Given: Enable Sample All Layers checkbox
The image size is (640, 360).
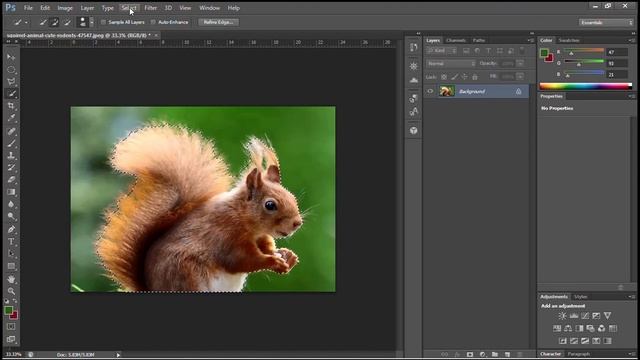Looking at the screenshot, I should point(103,22).
